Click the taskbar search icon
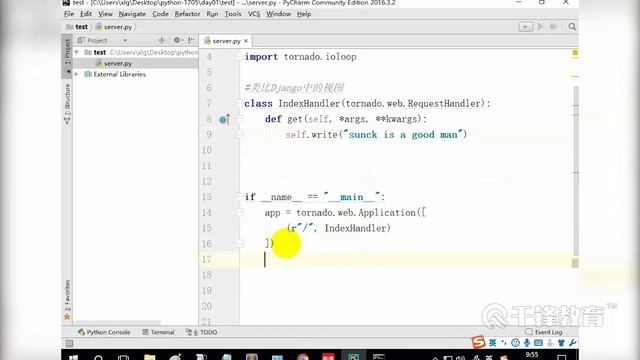The width and height of the screenshot is (640, 360). (x=98, y=357)
